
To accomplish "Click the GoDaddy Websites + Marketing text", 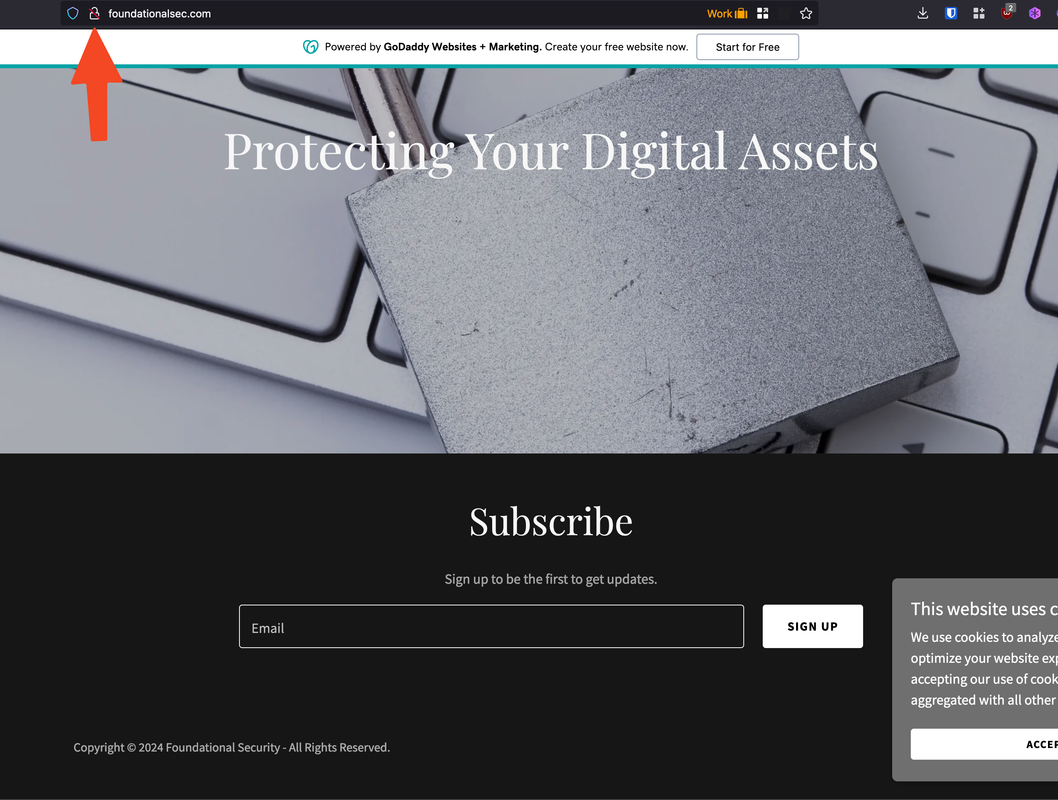I will click(x=462, y=47).
